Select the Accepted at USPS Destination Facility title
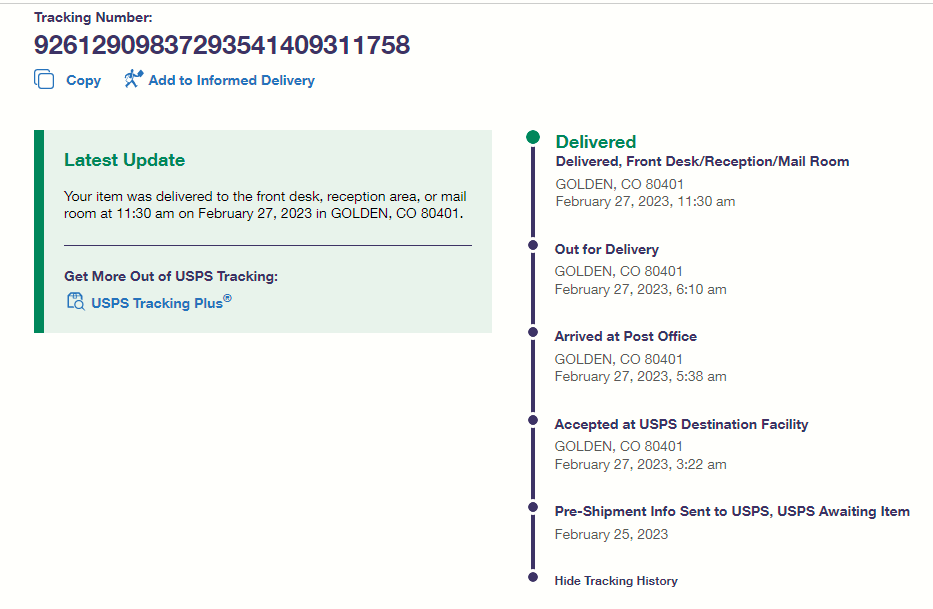 pos(681,424)
